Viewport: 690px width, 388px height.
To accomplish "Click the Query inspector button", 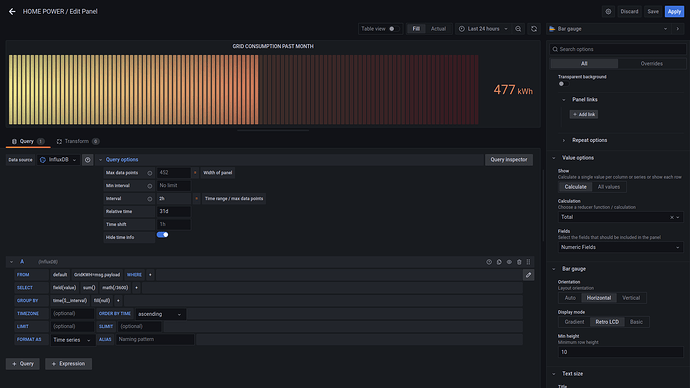I will pos(509,160).
